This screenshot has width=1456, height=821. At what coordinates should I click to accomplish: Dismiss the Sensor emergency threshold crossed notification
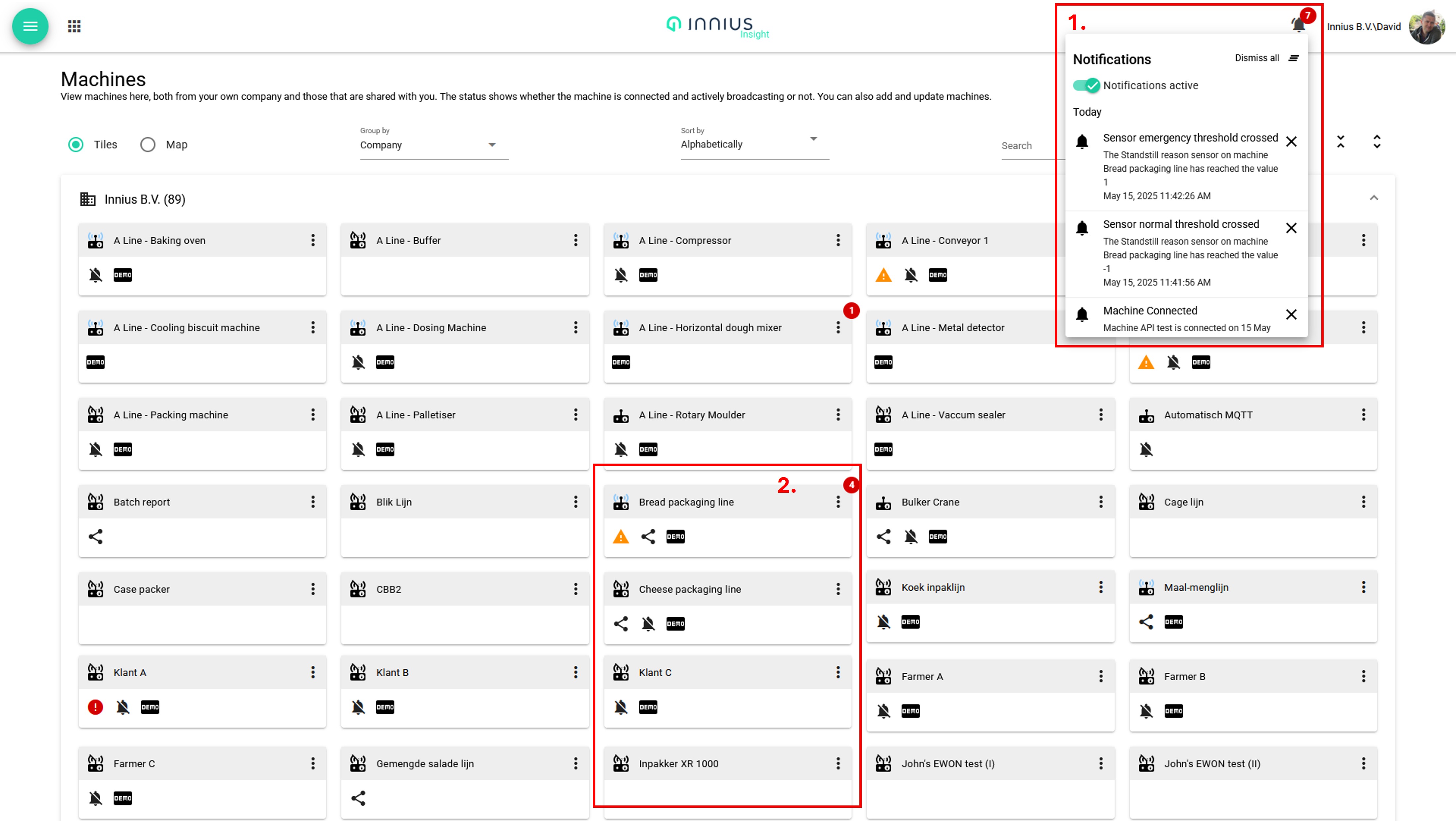1291,141
